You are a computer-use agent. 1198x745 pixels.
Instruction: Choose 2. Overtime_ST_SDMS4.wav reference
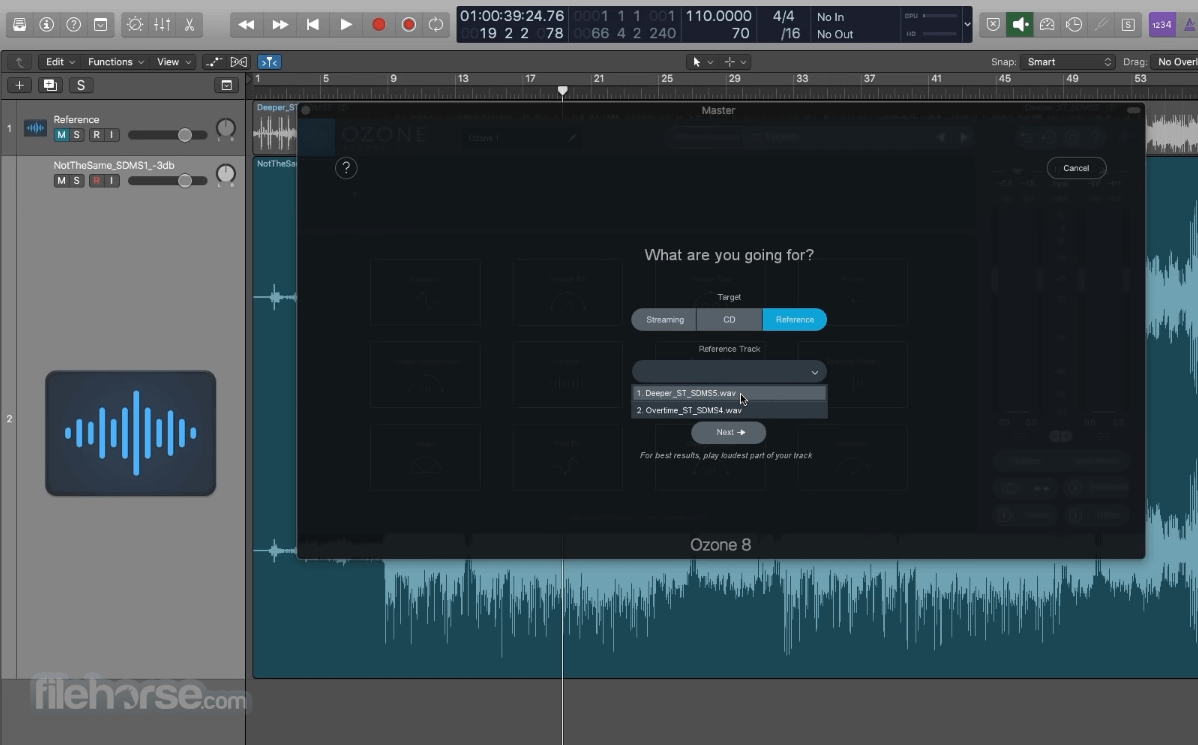tap(729, 410)
